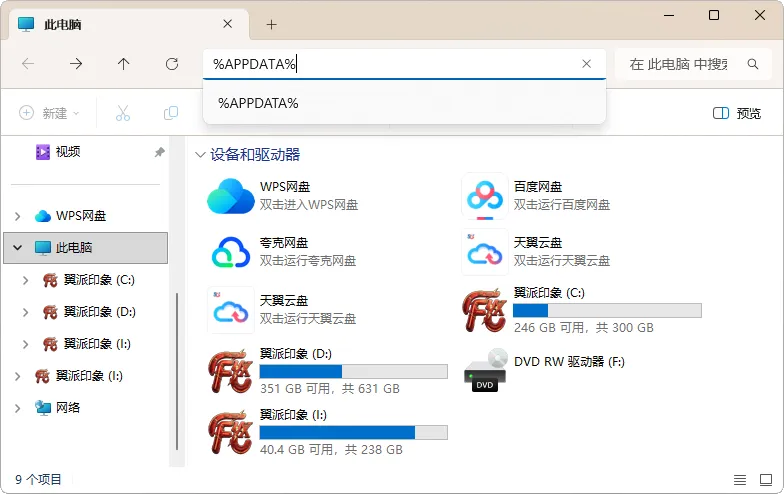Collapse the 设备和驱动器 group

(x=200, y=154)
